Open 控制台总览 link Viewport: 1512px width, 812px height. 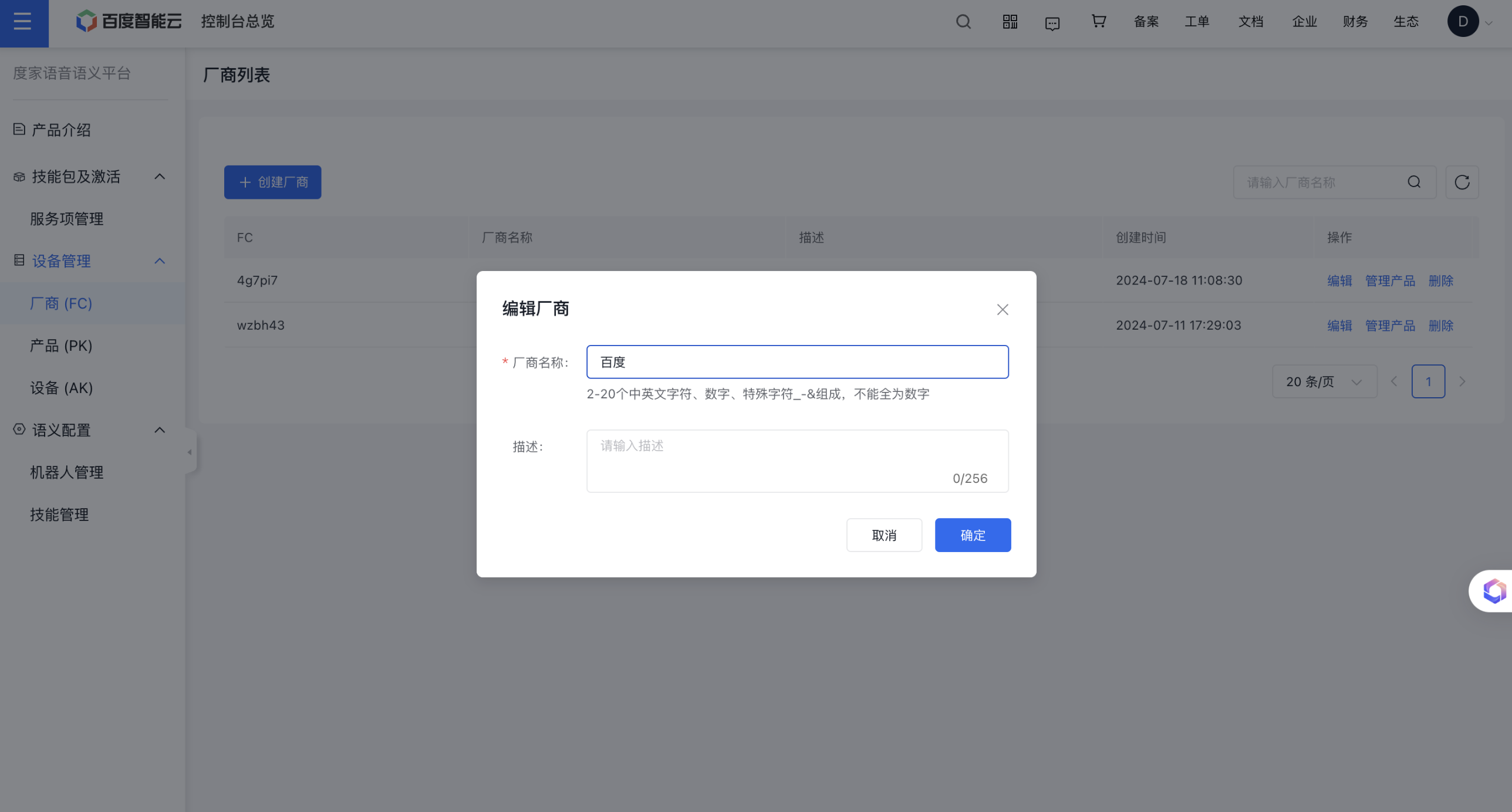pyautogui.click(x=238, y=22)
